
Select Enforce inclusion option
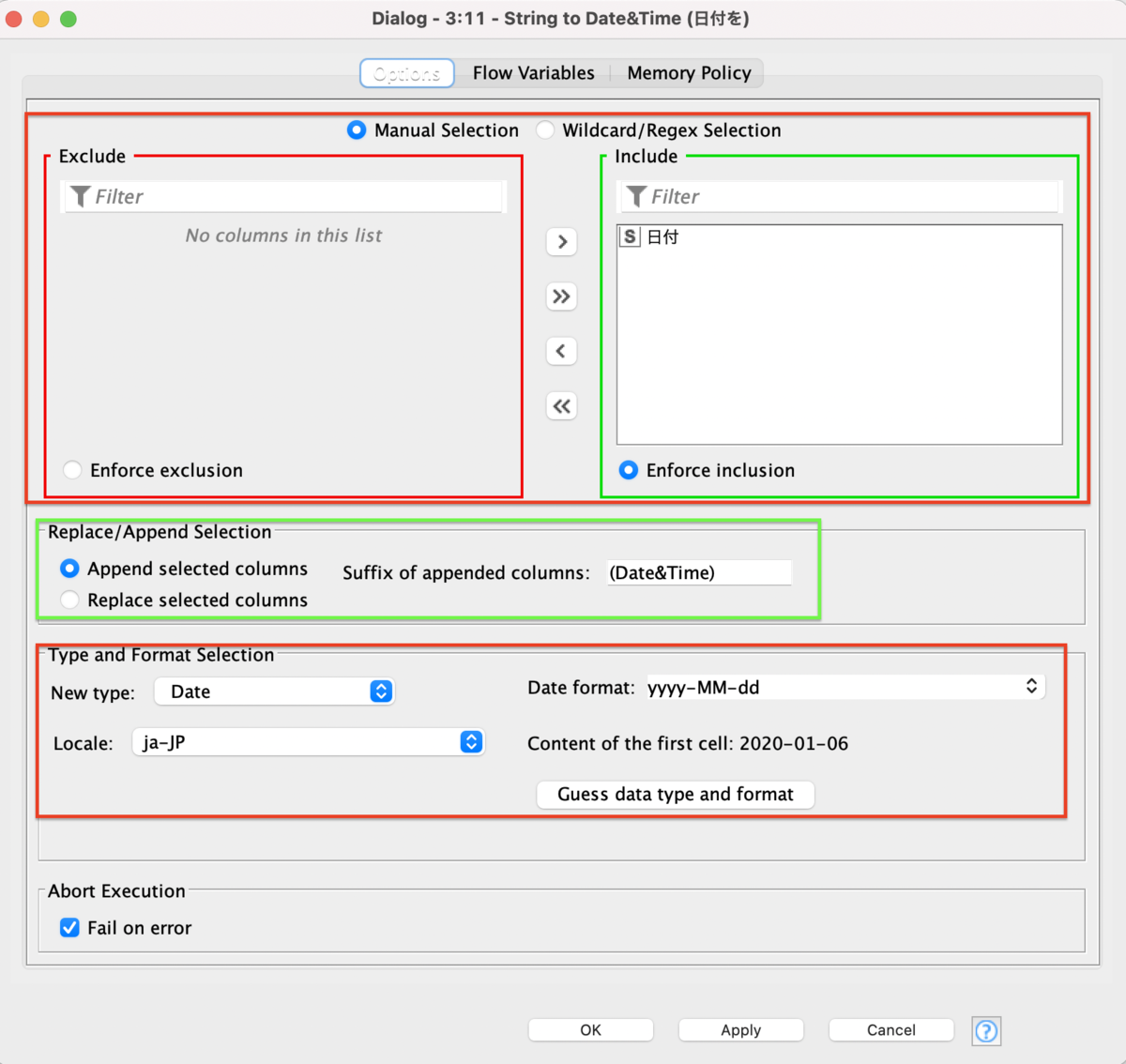tap(629, 470)
